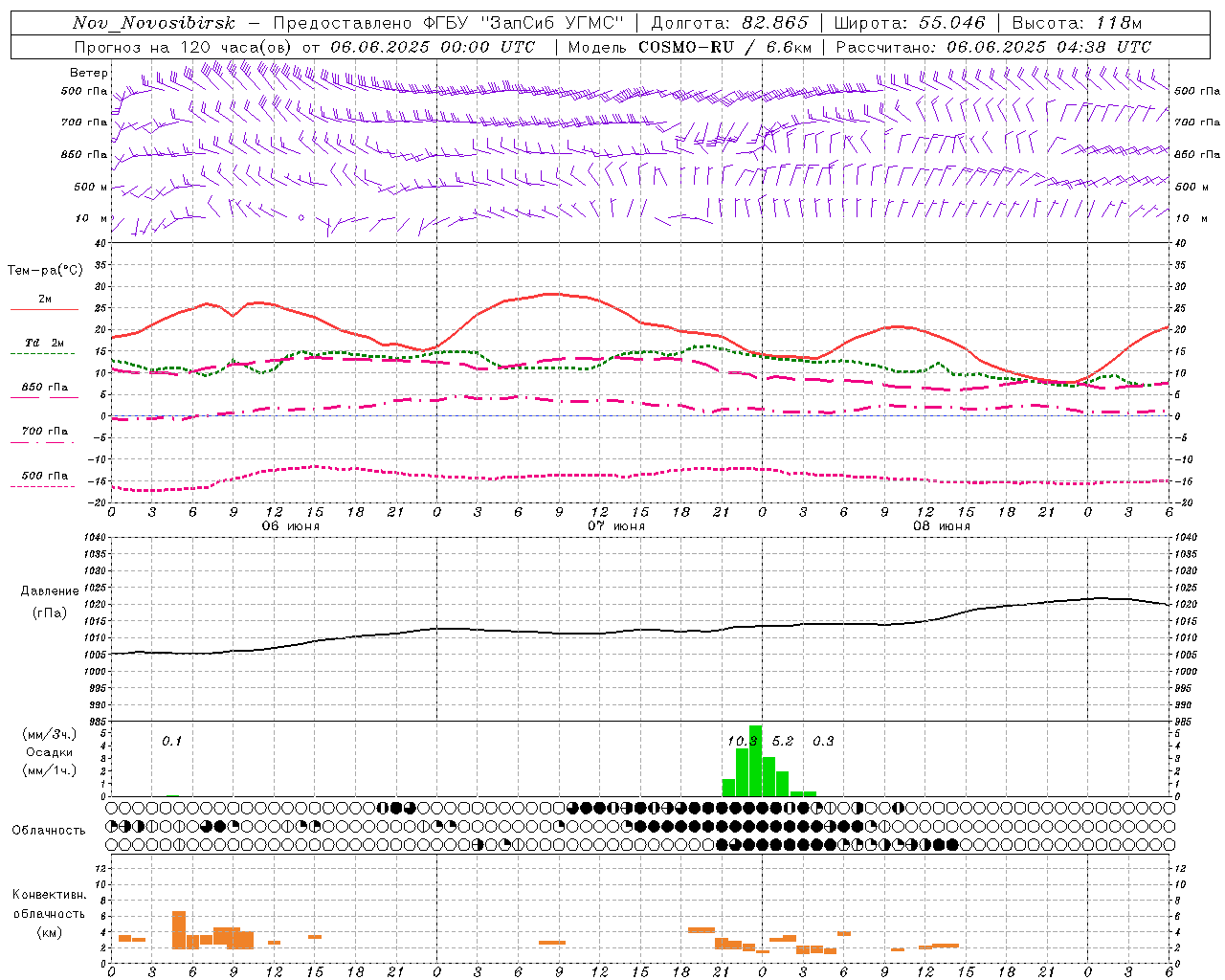Click the 'Конвективн.' convective cloud label

[49, 895]
